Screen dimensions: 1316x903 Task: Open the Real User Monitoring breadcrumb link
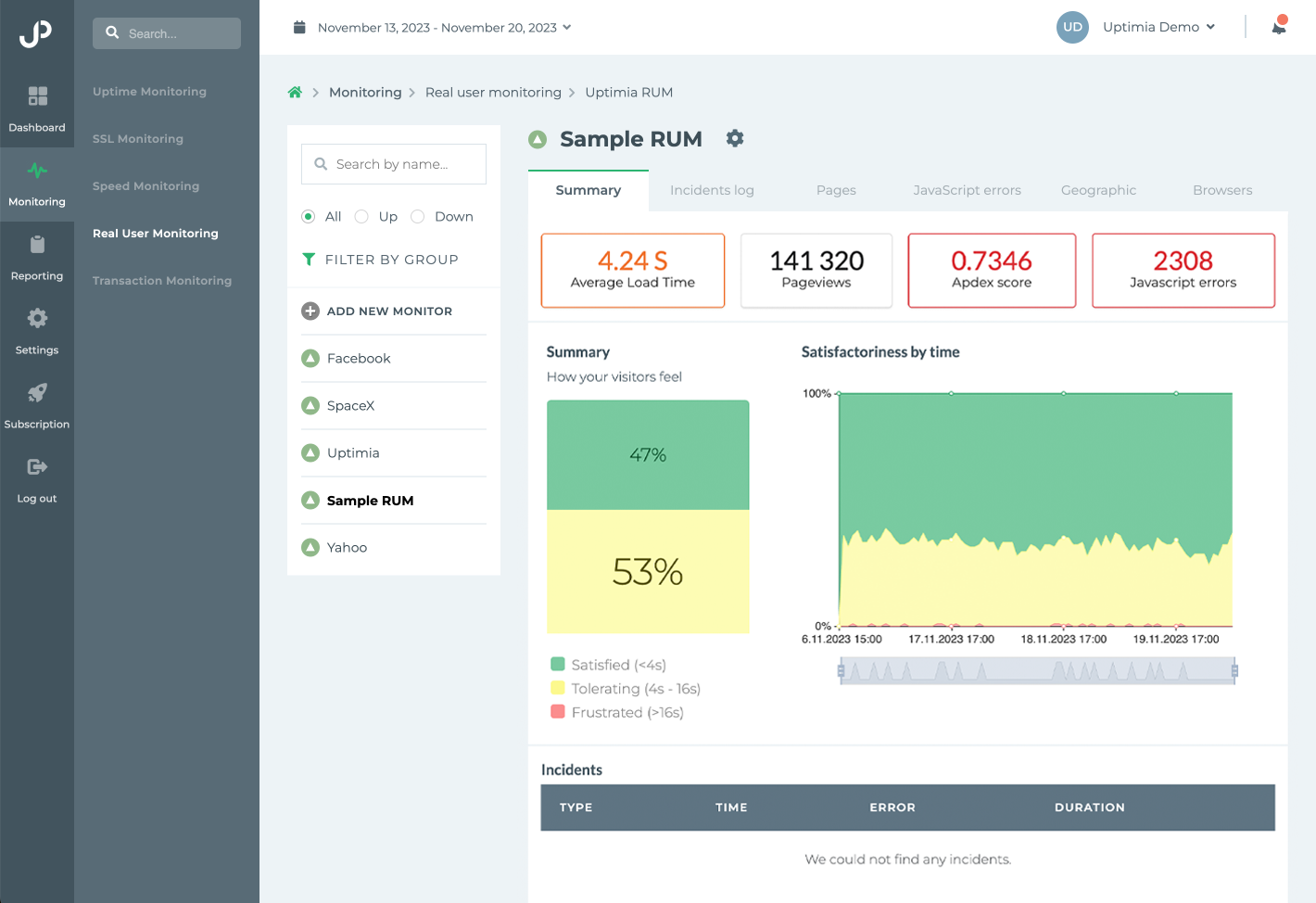click(493, 92)
